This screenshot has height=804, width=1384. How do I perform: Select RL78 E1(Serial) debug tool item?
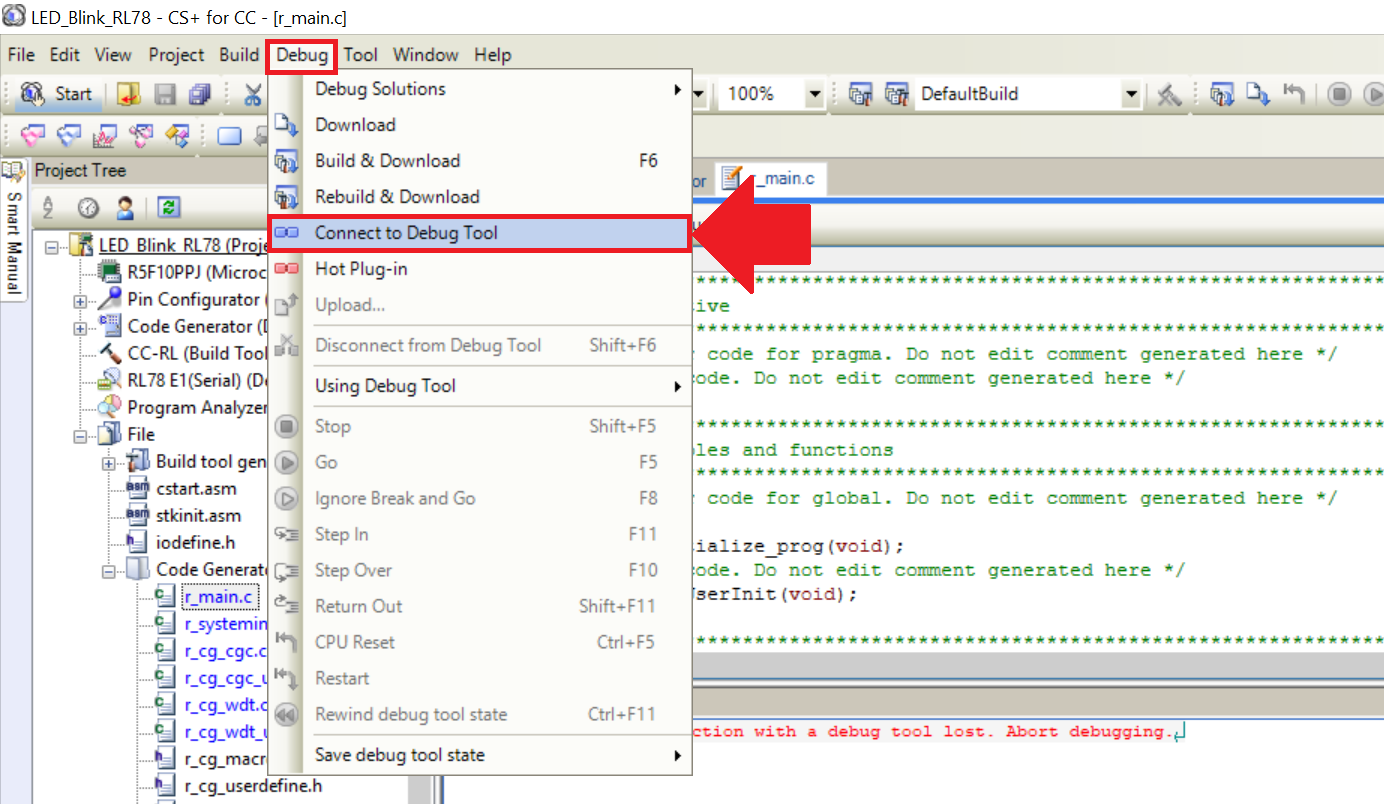(183, 381)
